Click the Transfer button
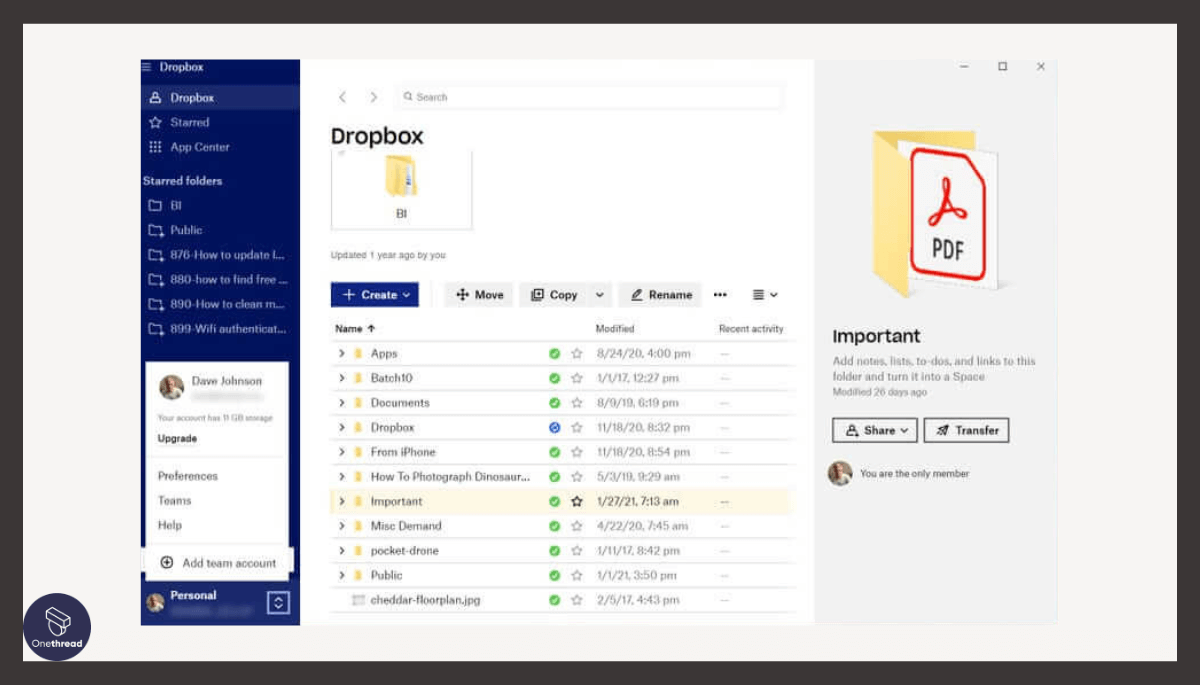Image resolution: width=1200 pixels, height=685 pixels. (966, 430)
